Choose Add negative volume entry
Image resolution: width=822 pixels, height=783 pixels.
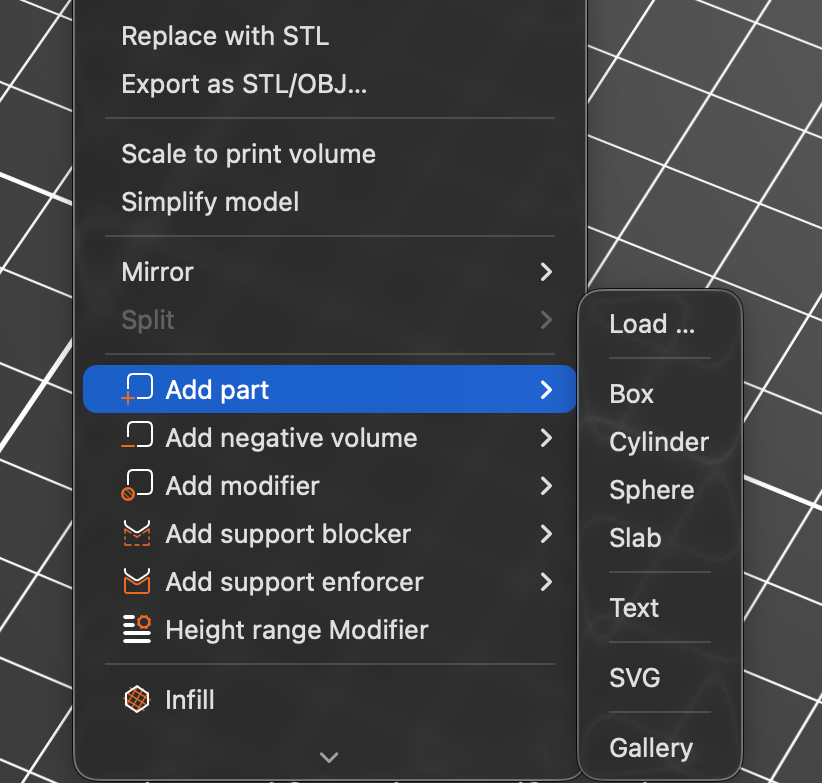pyautogui.click(x=330, y=438)
